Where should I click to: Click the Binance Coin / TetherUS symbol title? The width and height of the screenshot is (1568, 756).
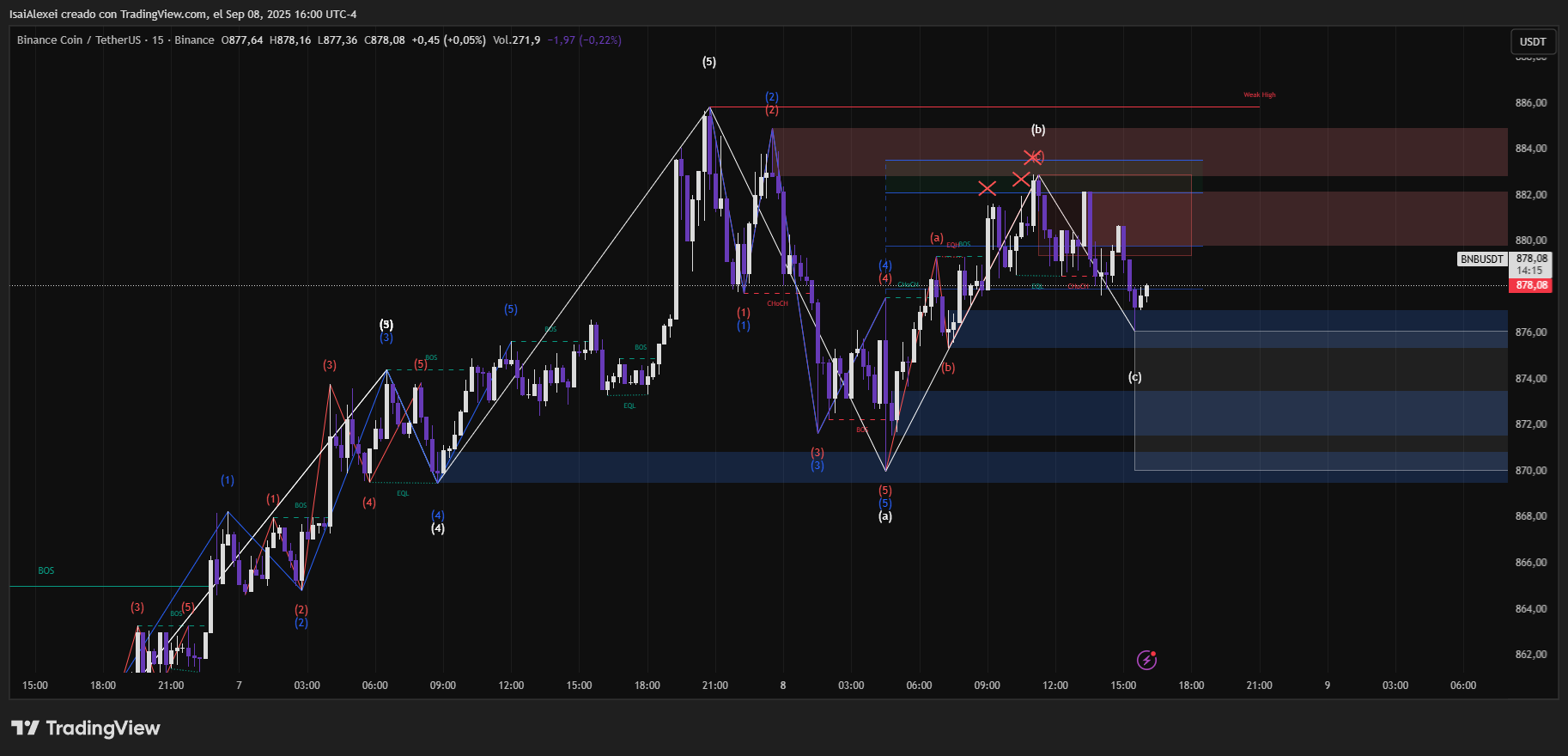(79, 40)
